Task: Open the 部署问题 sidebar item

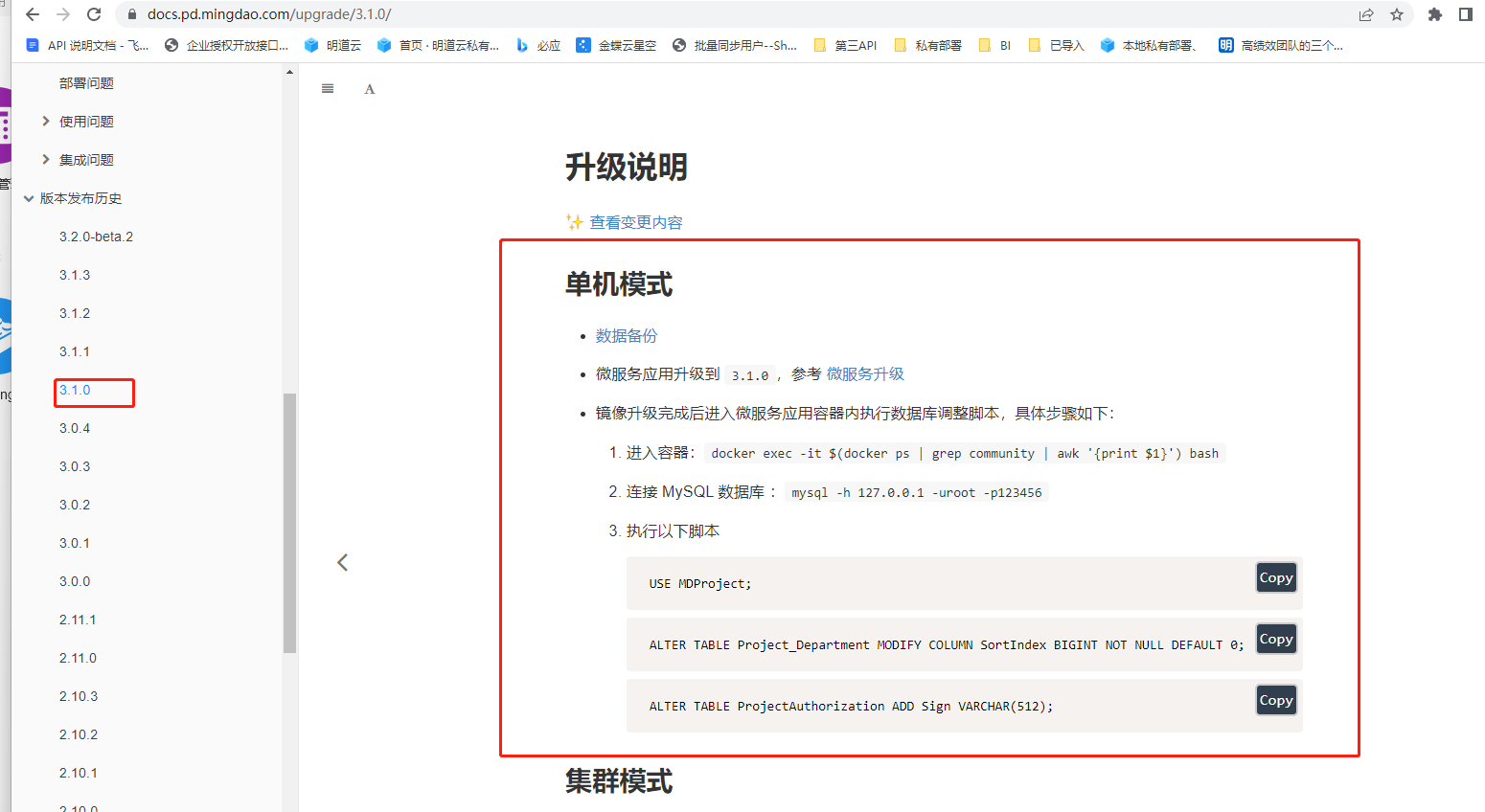Action: 86,83
